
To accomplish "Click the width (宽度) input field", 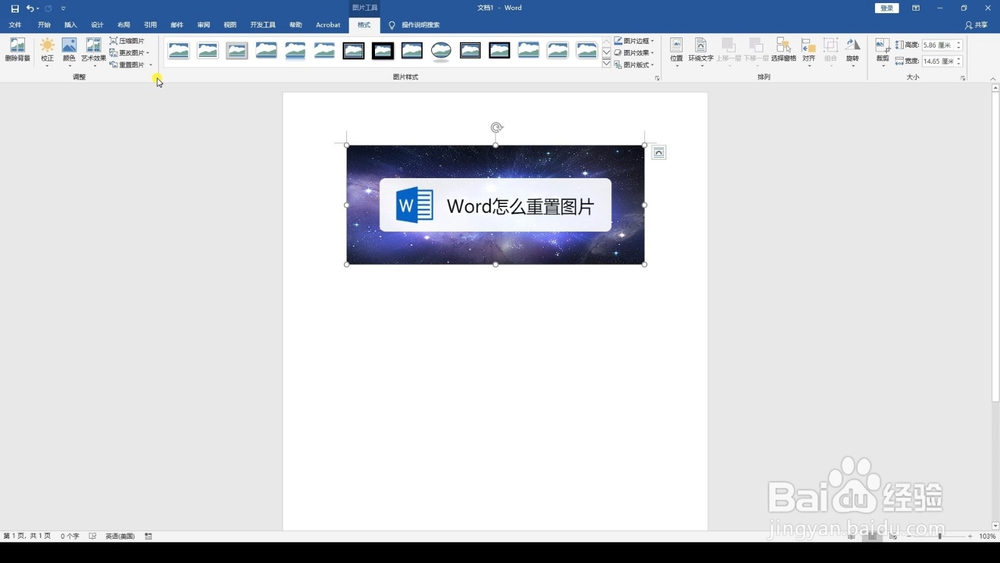I will [x=938, y=61].
